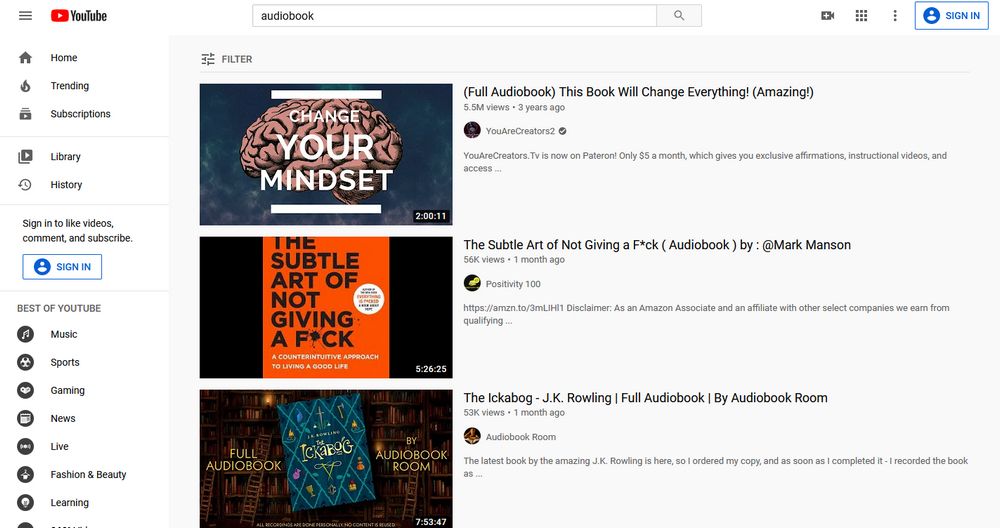Open the Positivity 100 channel name link
The width and height of the screenshot is (1000, 528).
pos(513,284)
